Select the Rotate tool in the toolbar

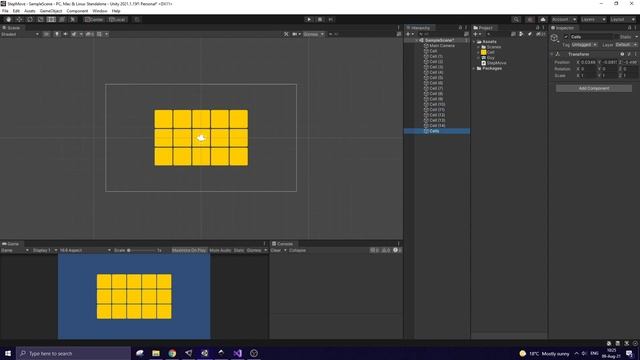coord(30,20)
